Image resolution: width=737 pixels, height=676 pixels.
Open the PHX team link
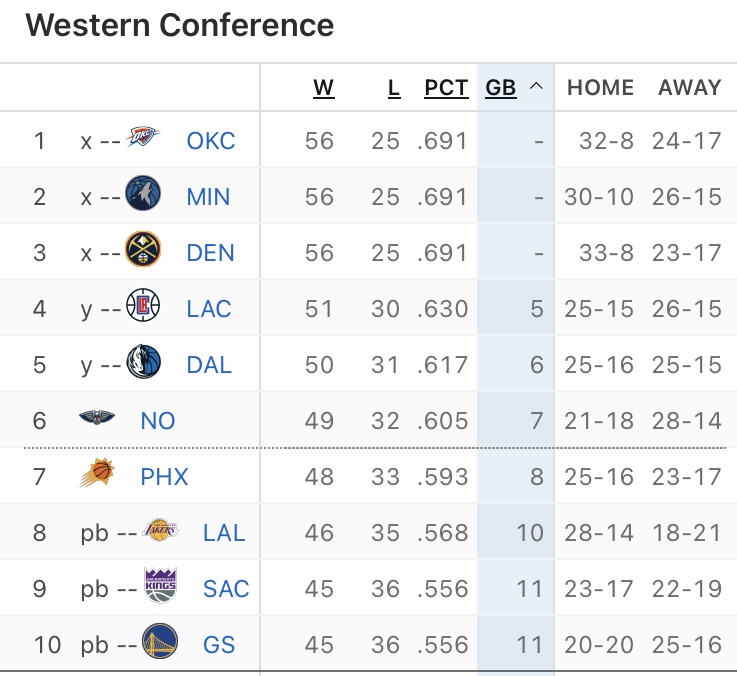[x=164, y=476]
